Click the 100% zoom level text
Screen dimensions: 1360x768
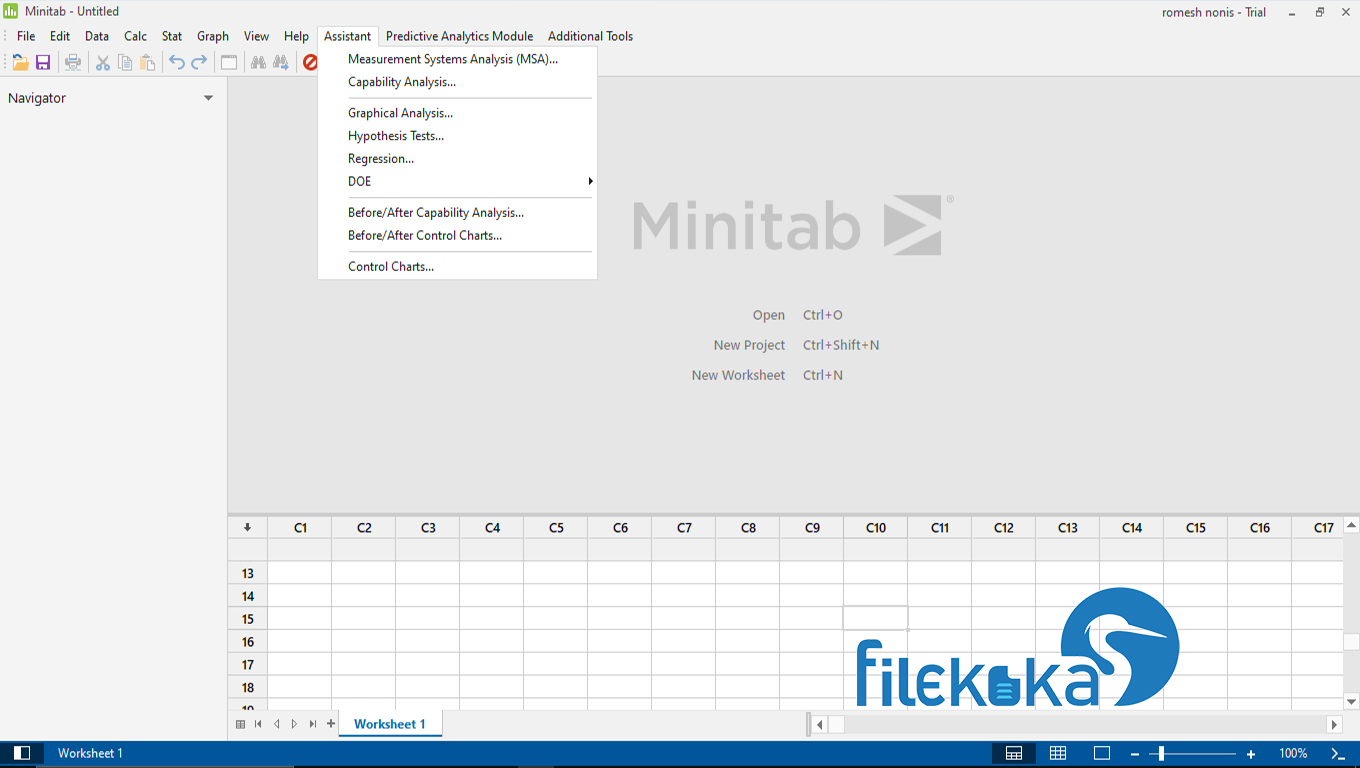tap(1293, 754)
